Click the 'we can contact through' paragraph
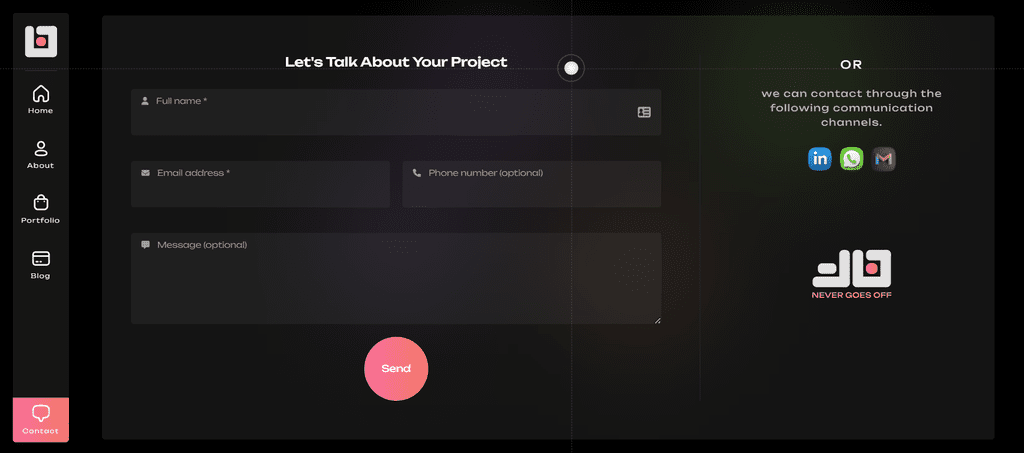This screenshot has height=453, width=1024. [x=852, y=108]
